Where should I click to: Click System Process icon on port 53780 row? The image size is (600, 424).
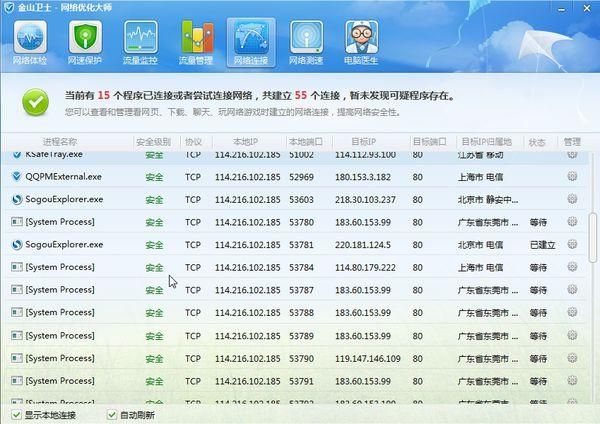coord(16,222)
